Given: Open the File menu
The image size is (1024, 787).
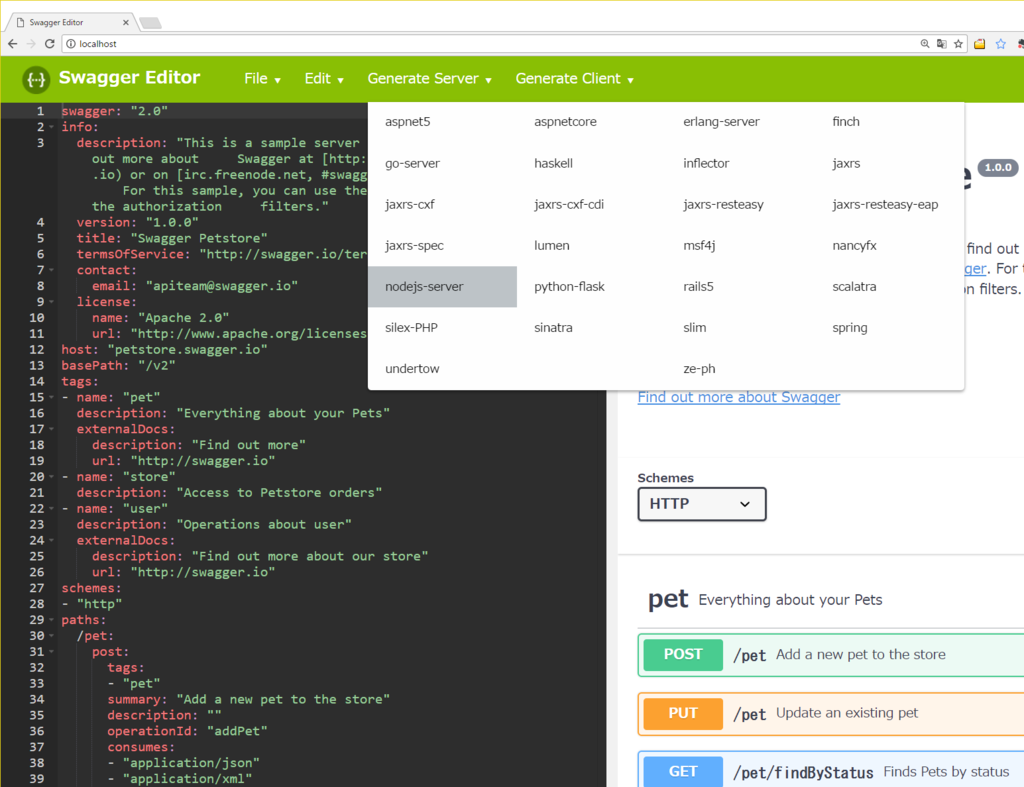Looking at the screenshot, I should click(x=262, y=79).
